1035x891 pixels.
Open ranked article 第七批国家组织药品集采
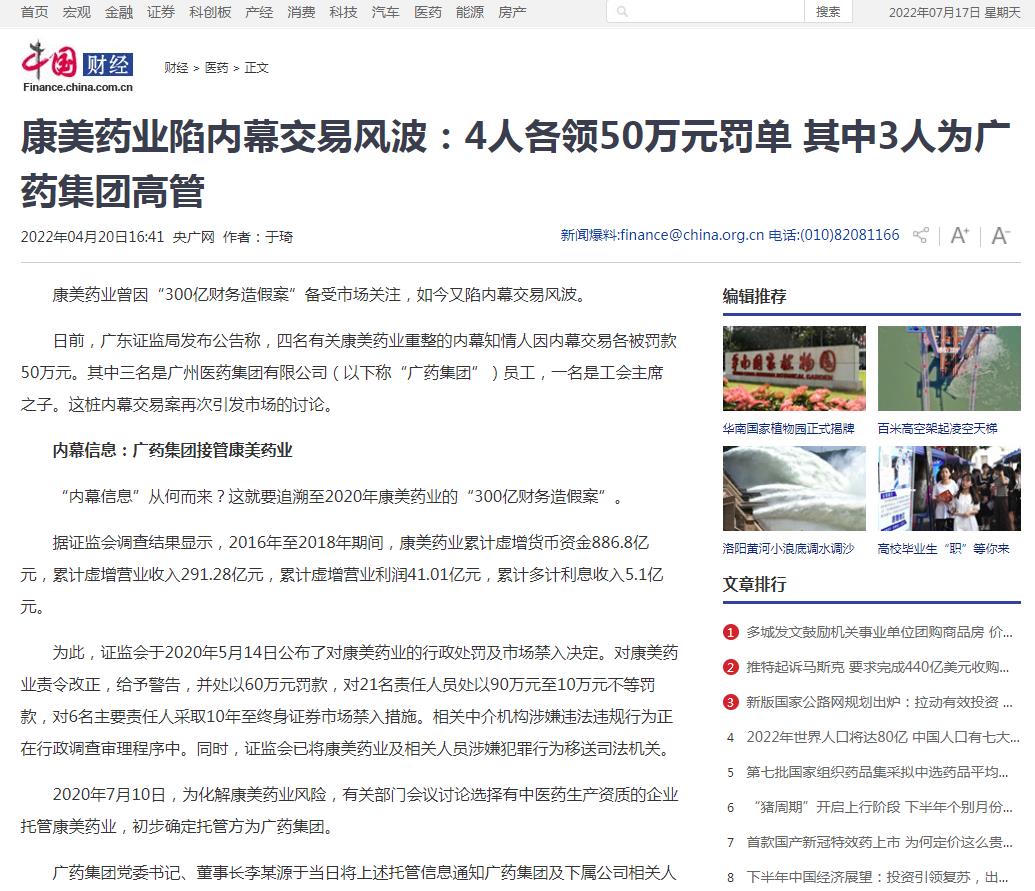(x=877, y=772)
